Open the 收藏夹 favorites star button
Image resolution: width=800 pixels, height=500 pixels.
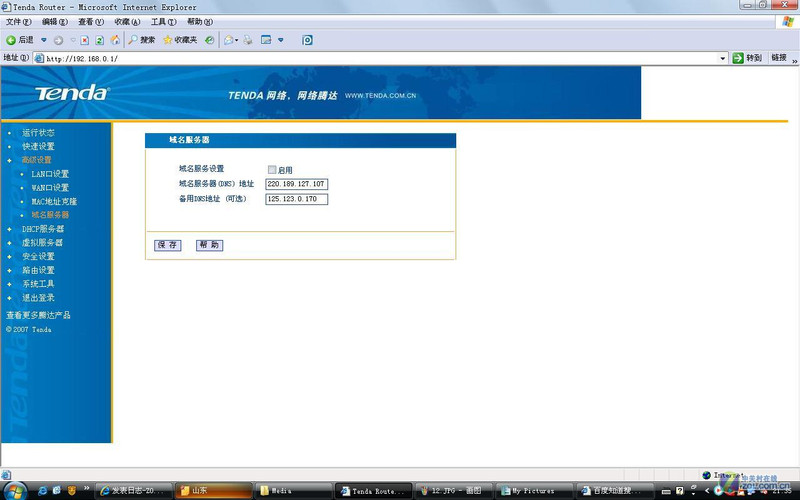click(180, 40)
